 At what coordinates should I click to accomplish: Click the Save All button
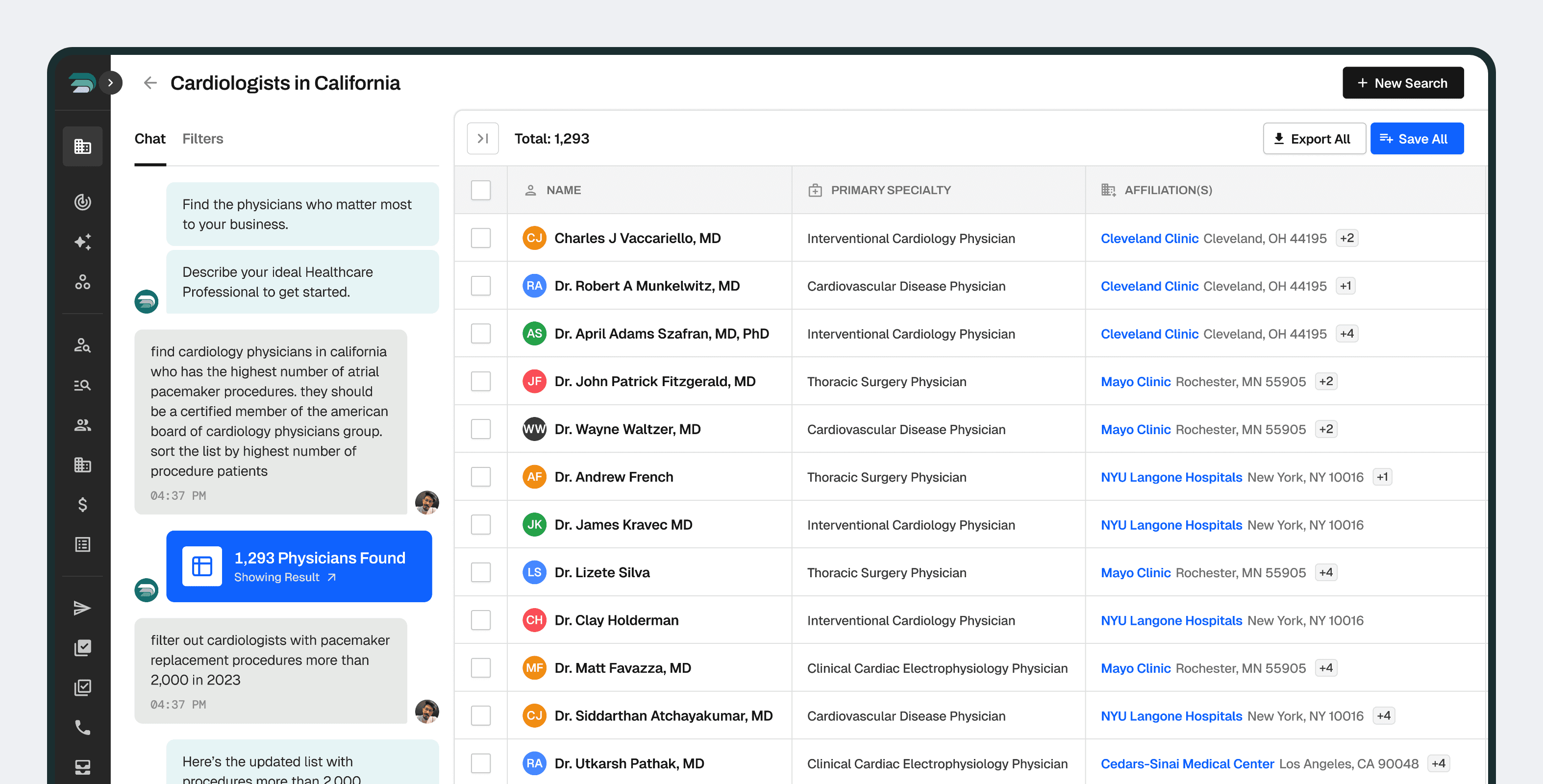(x=1417, y=139)
